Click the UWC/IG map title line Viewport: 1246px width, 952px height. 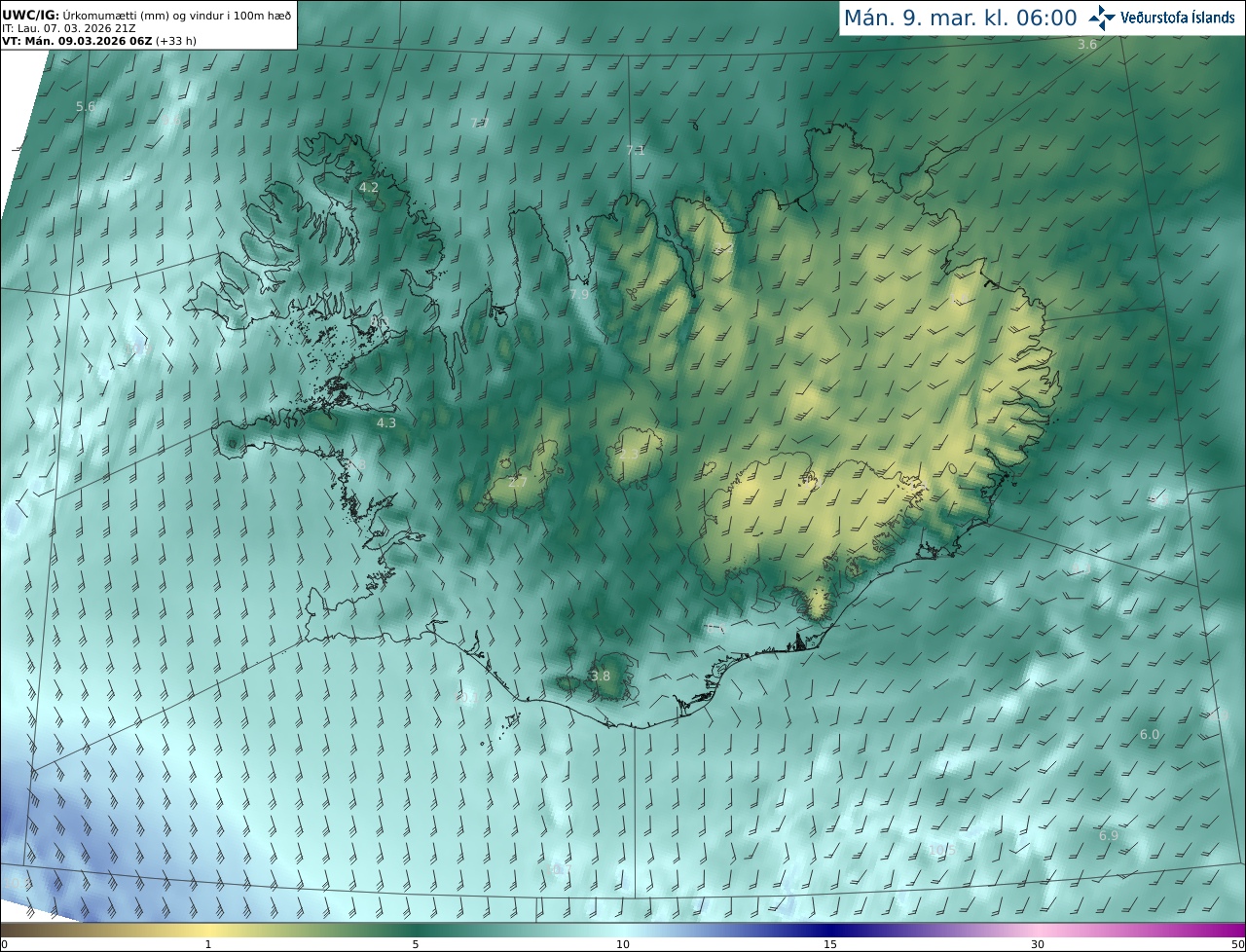147,15
